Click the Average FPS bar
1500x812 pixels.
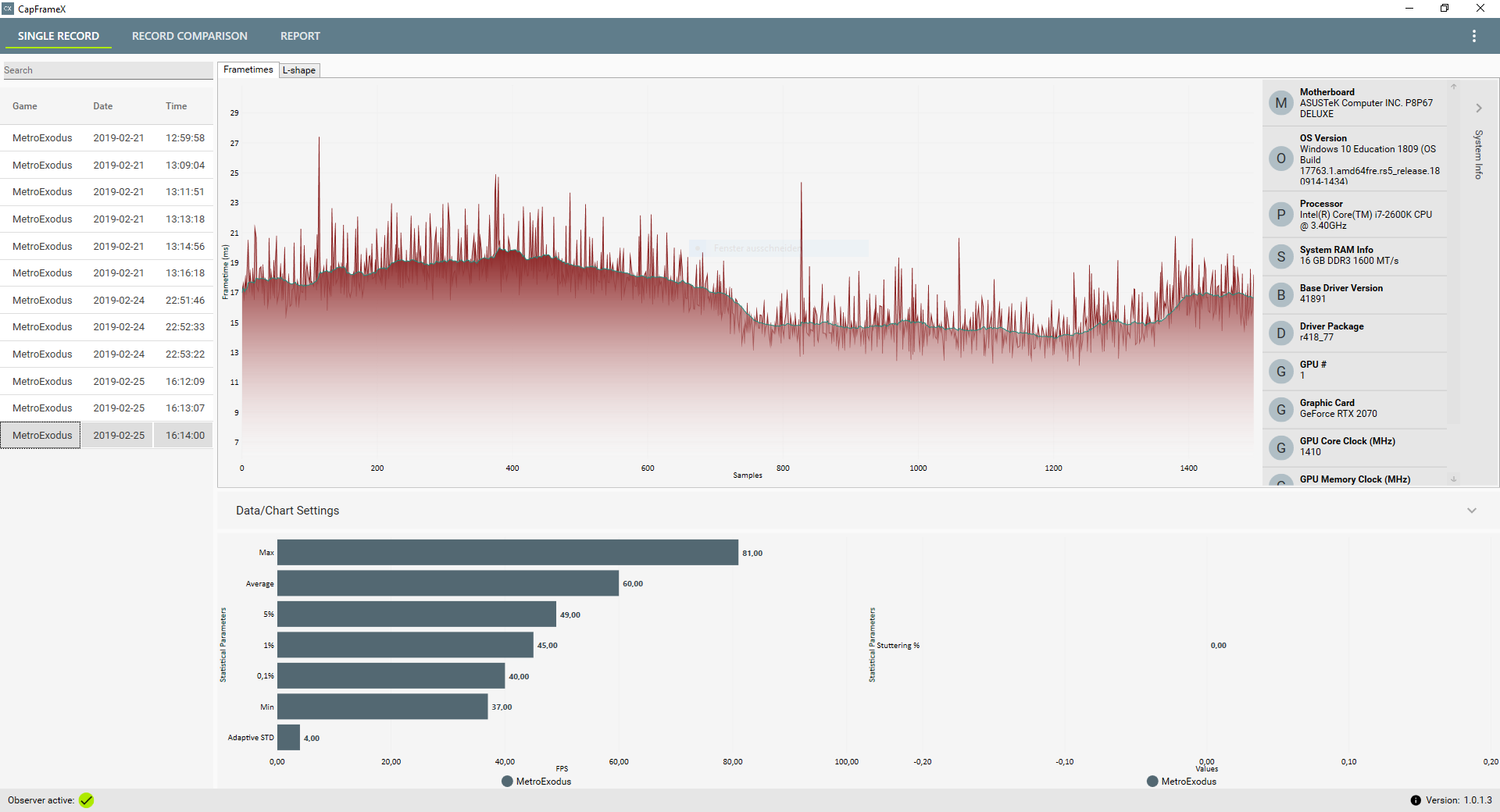(448, 583)
